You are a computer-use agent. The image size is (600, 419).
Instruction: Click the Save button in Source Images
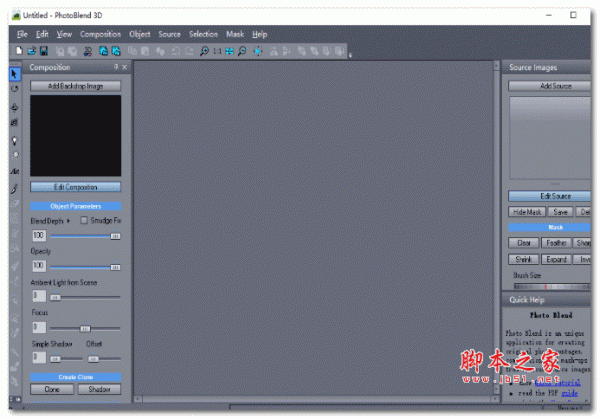coord(560,212)
